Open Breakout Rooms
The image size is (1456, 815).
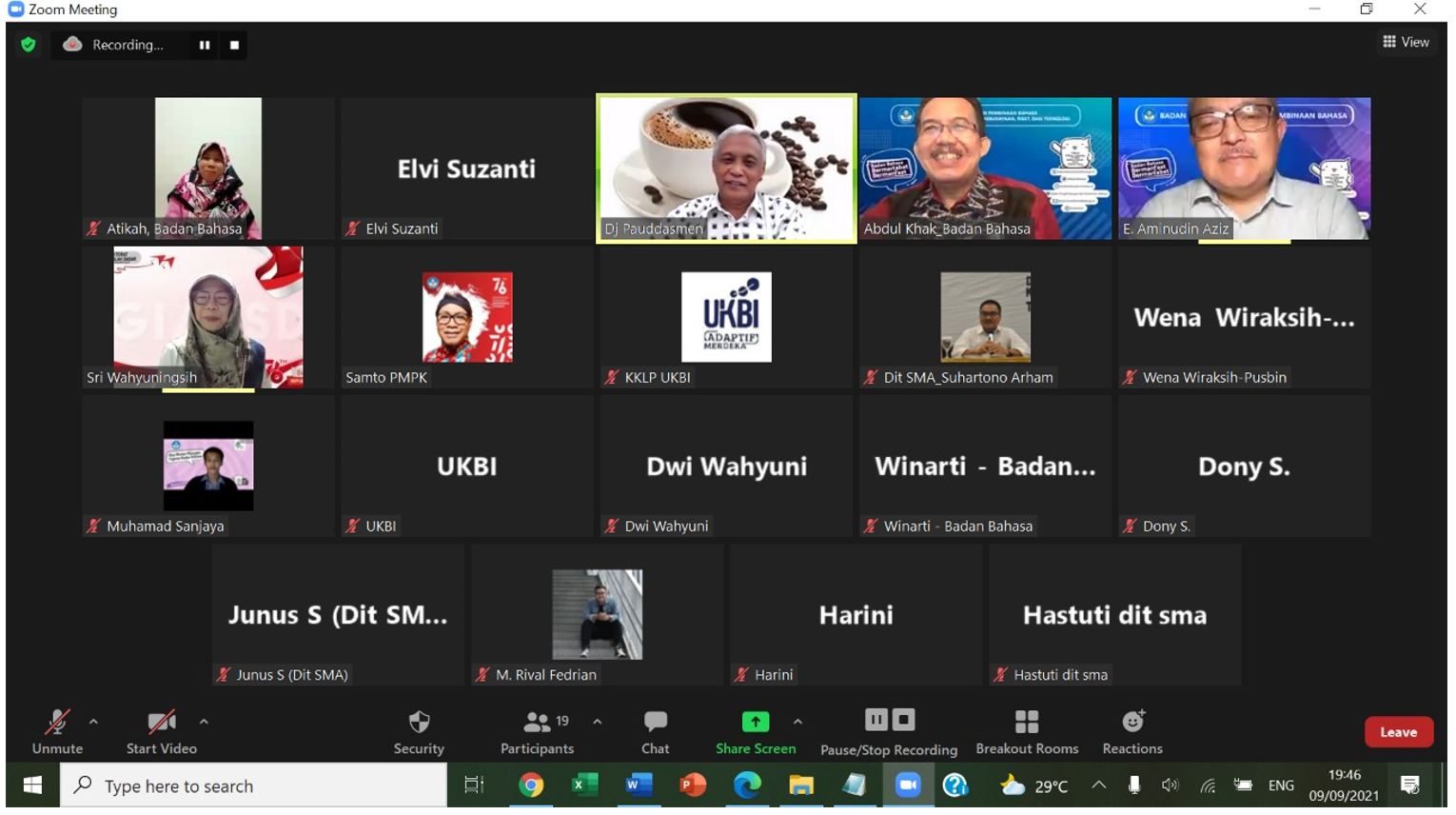[x=1026, y=723]
